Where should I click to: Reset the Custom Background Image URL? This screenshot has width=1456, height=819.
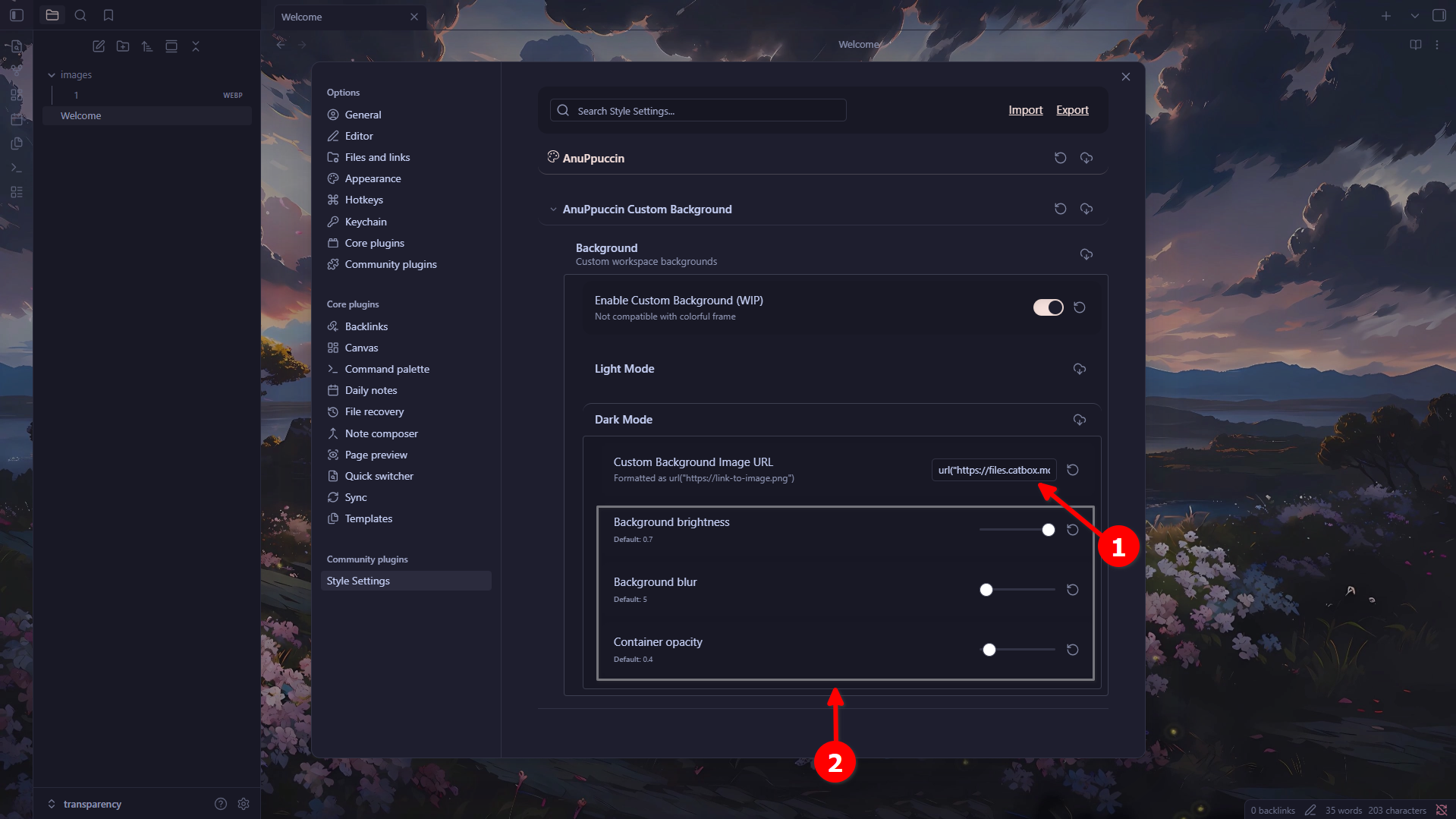1072,470
